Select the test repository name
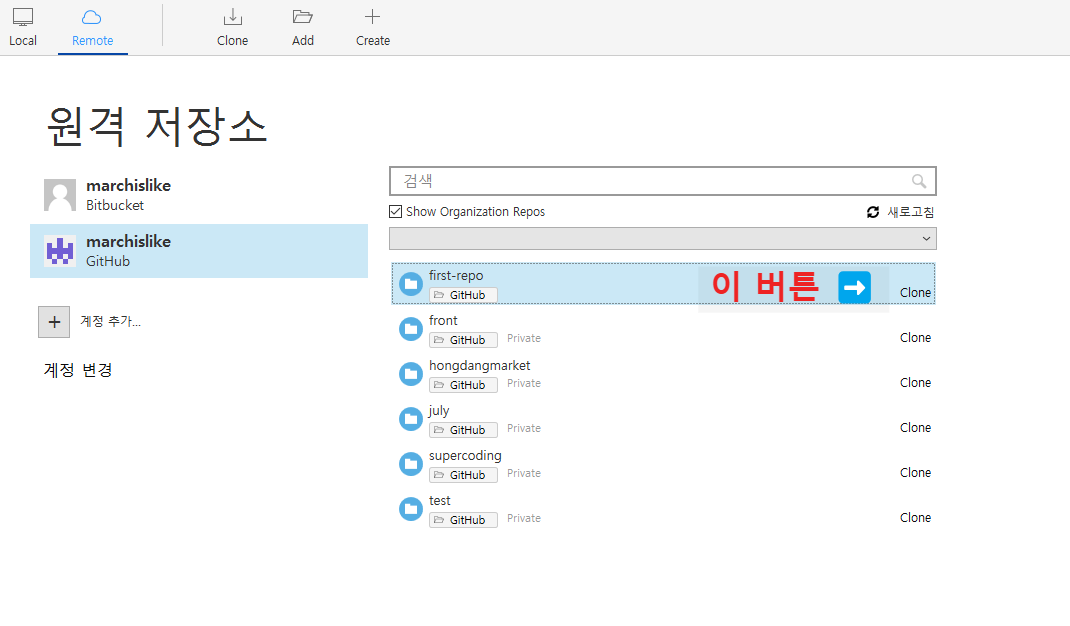The width and height of the screenshot is (1070, 626). click(x=439, y=501)
